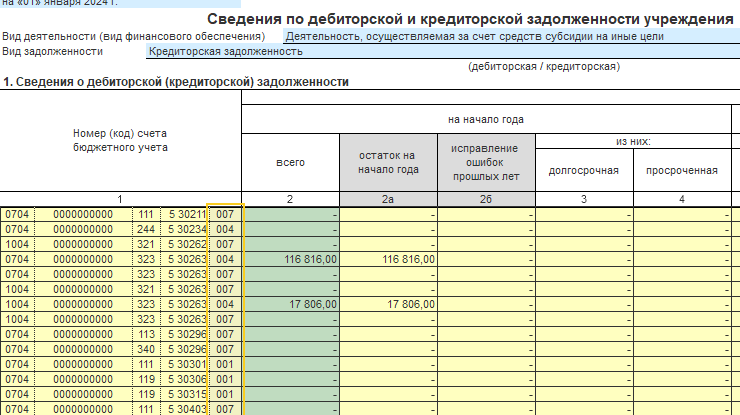Select the 'Кредиторская задолженность' debt type field
This screenshot has height=415, width=740.
tap(443, 51)
